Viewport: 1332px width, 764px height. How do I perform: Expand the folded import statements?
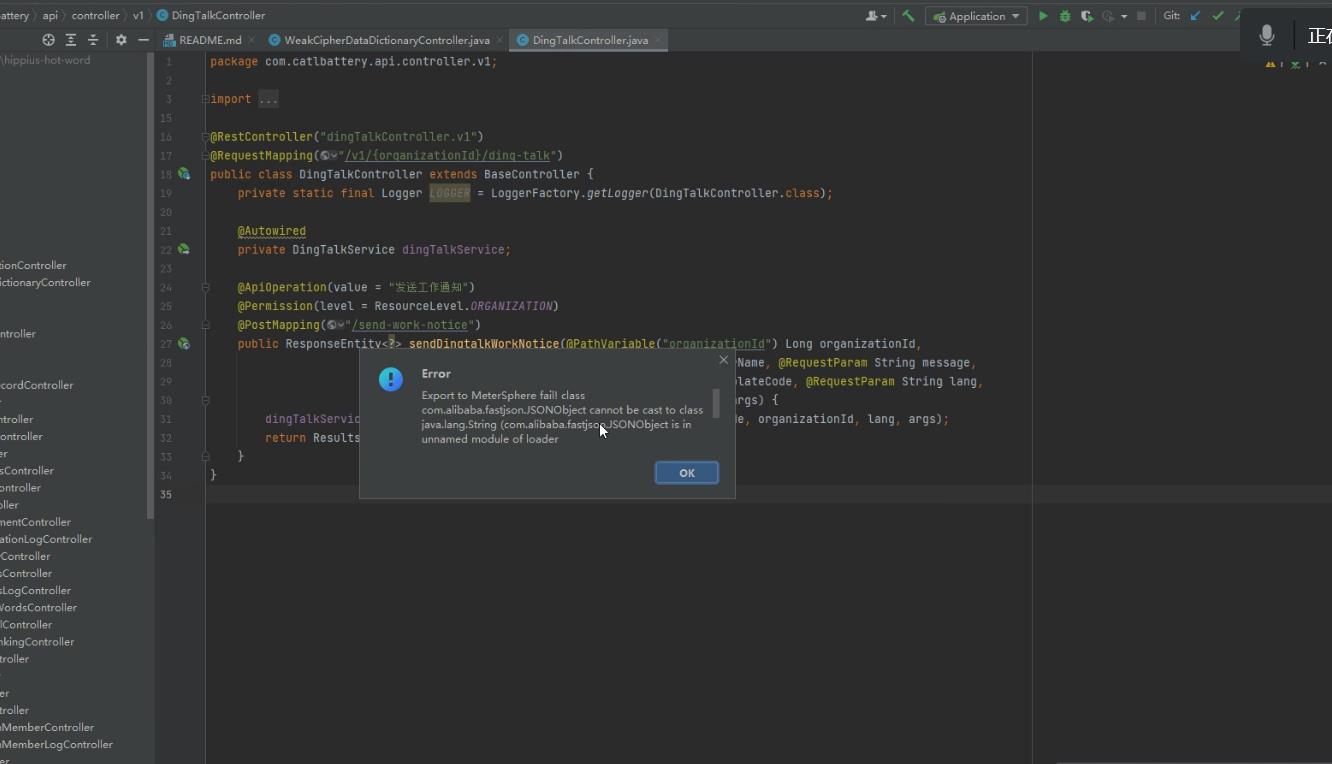pyautogui.click(x=268, y=98)
